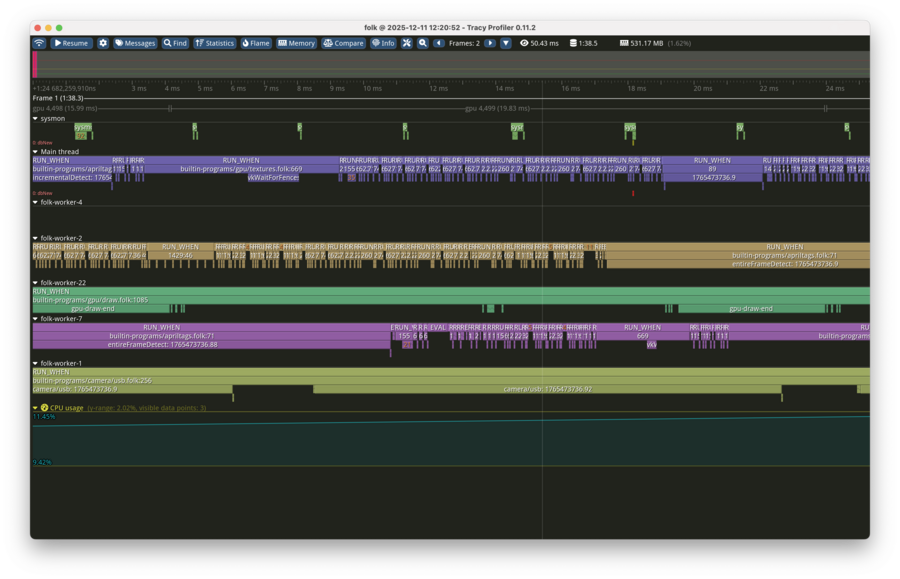This screenshot has width=900, height=579.
Task: Open the Statistics window
Action: point(214,43)
